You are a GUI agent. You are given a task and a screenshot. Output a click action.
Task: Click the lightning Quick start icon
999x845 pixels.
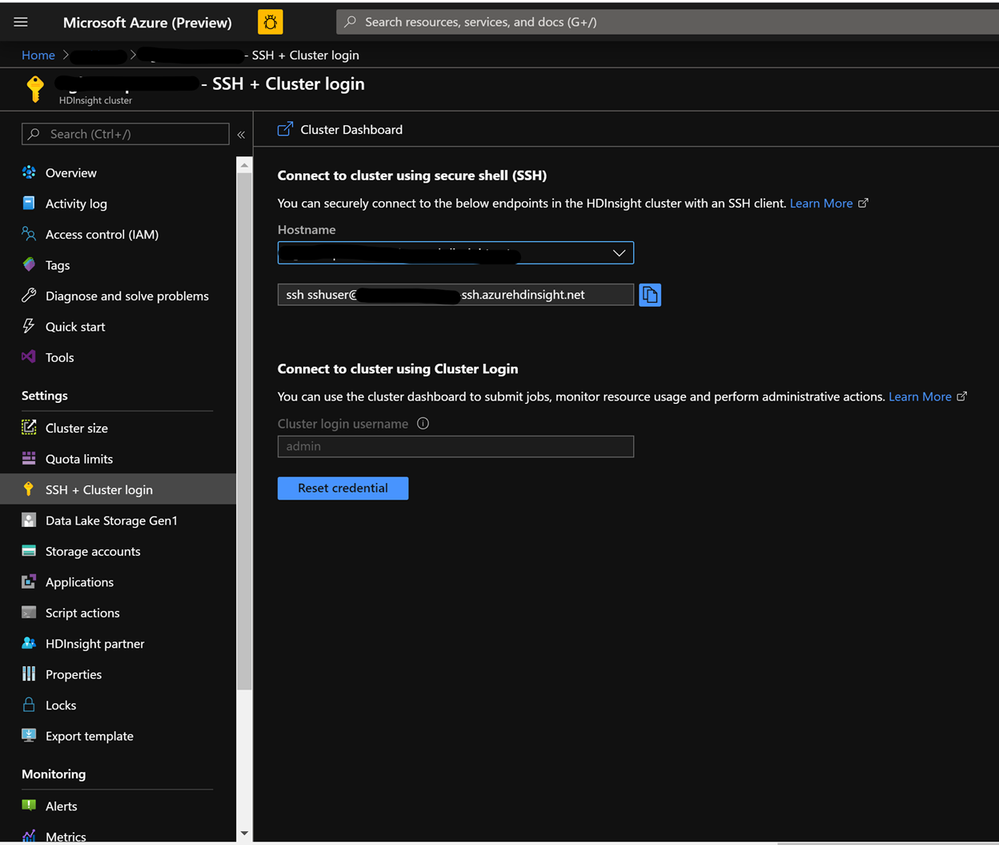click(29, 326)
